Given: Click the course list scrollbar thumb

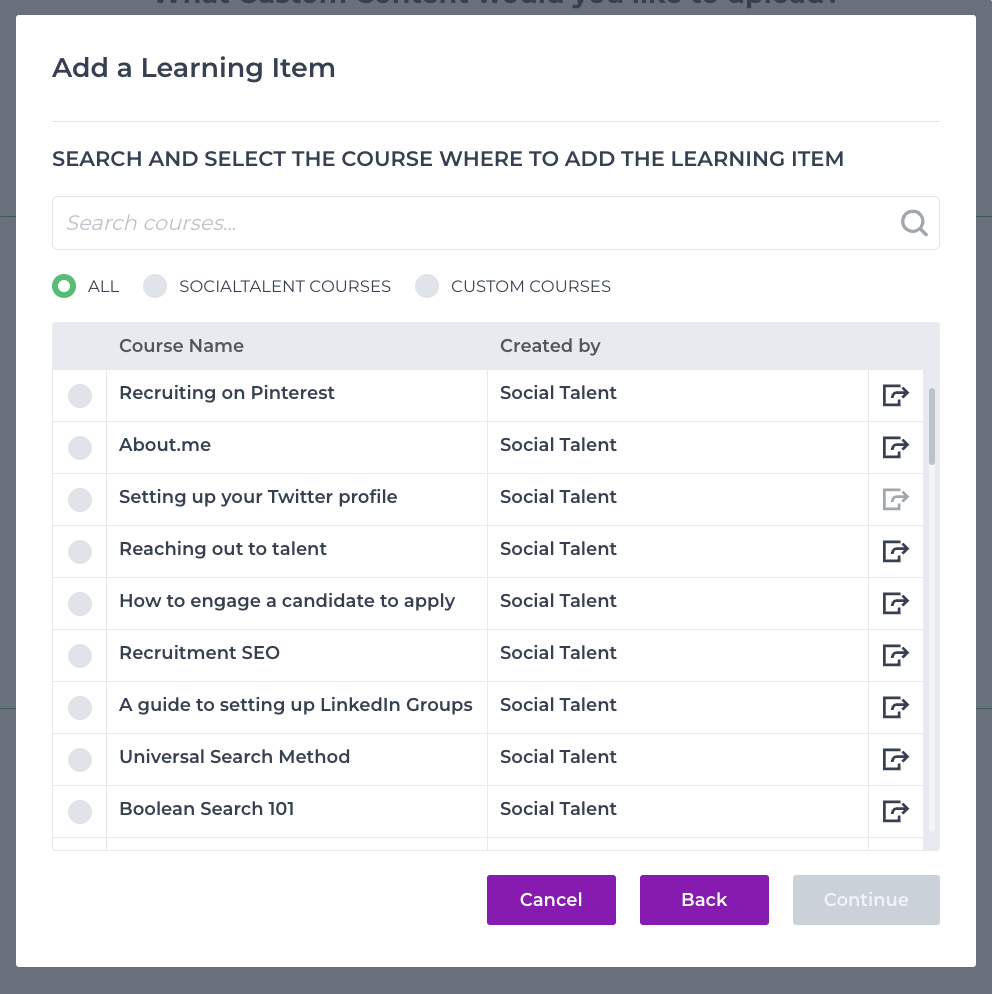Looking at the screenshot, I should tap(931, 426).
